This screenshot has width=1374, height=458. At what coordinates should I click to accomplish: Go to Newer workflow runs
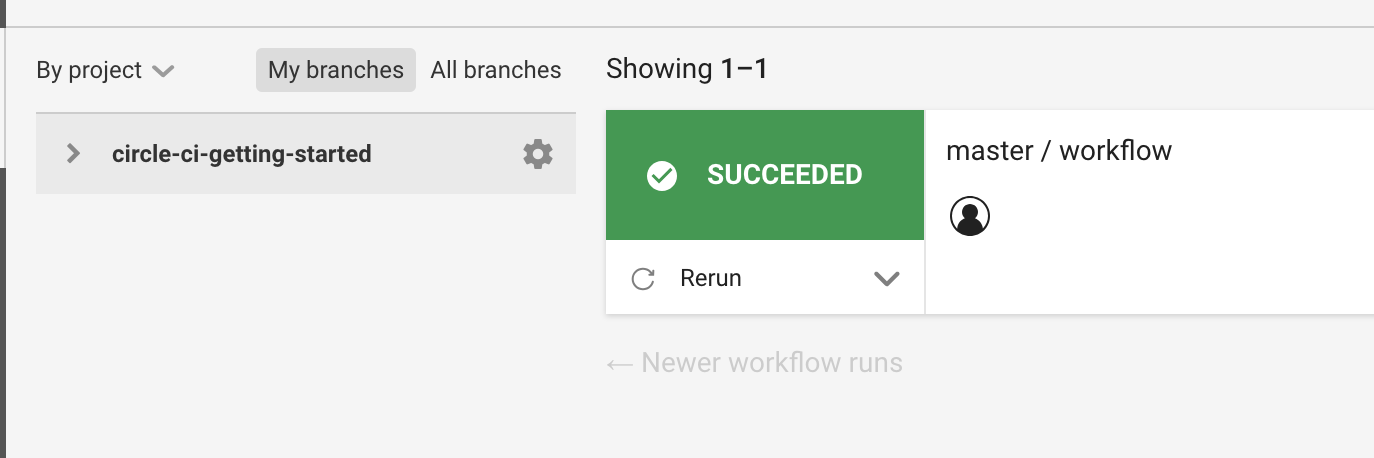(771, 362)
